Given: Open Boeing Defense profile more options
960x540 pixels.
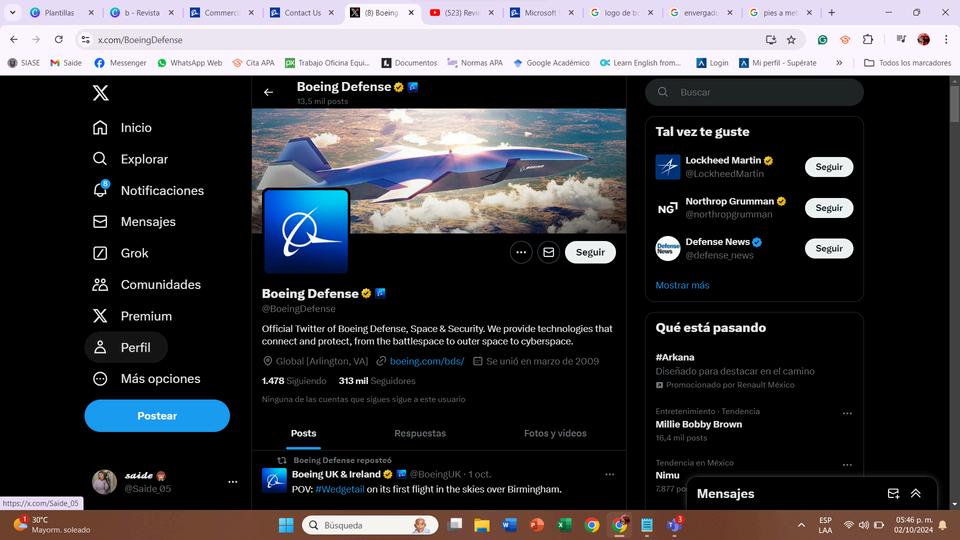Looking at the screenshot, I should pyautogui.click(x=521, y=252).
